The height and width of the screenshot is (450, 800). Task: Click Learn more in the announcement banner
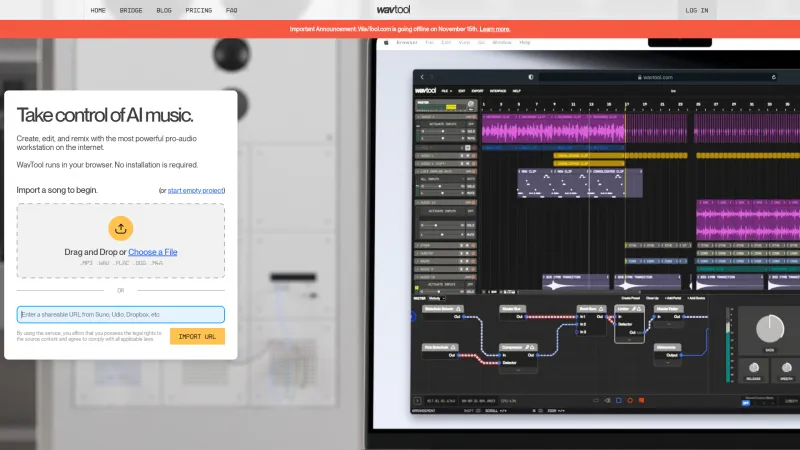[x=495, y=29]
